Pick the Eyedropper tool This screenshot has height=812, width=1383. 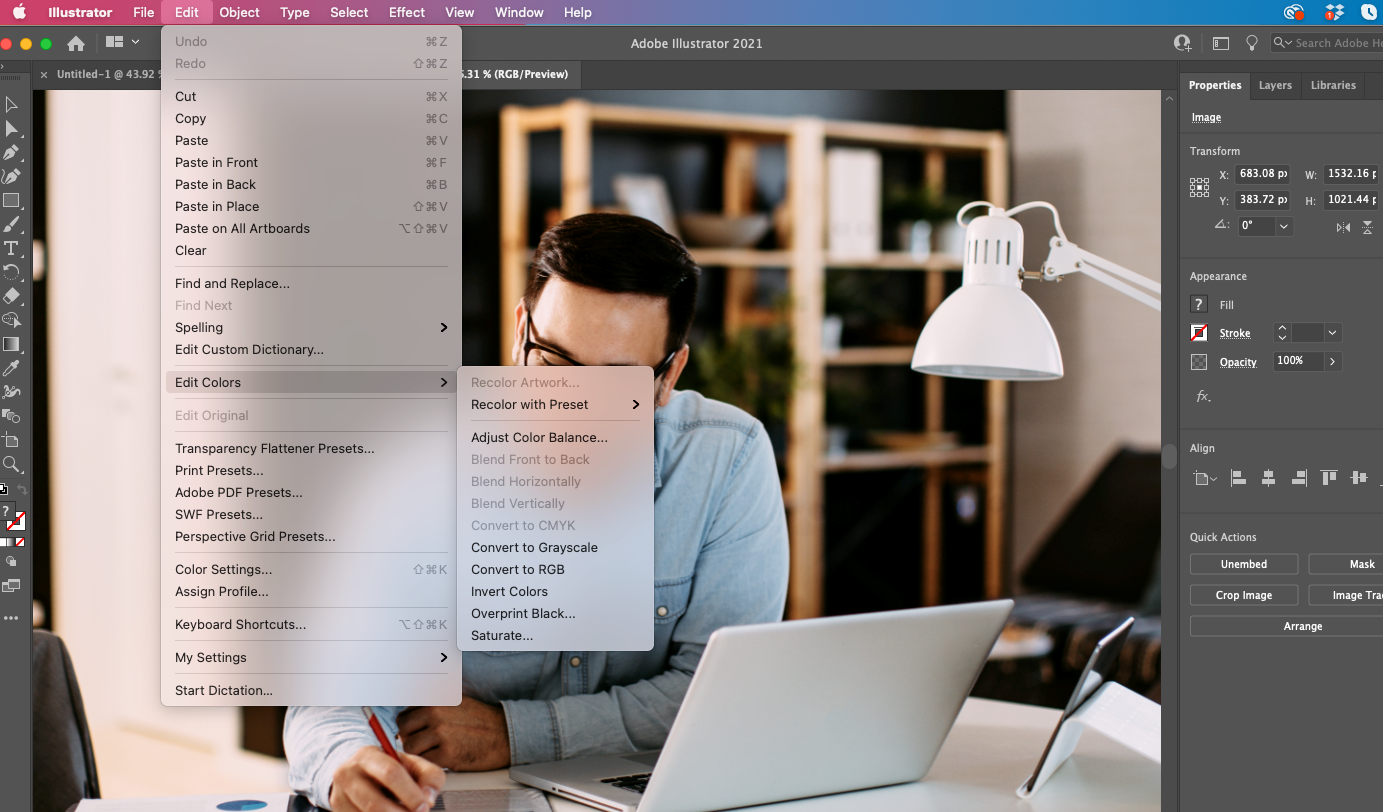[11, 368]
